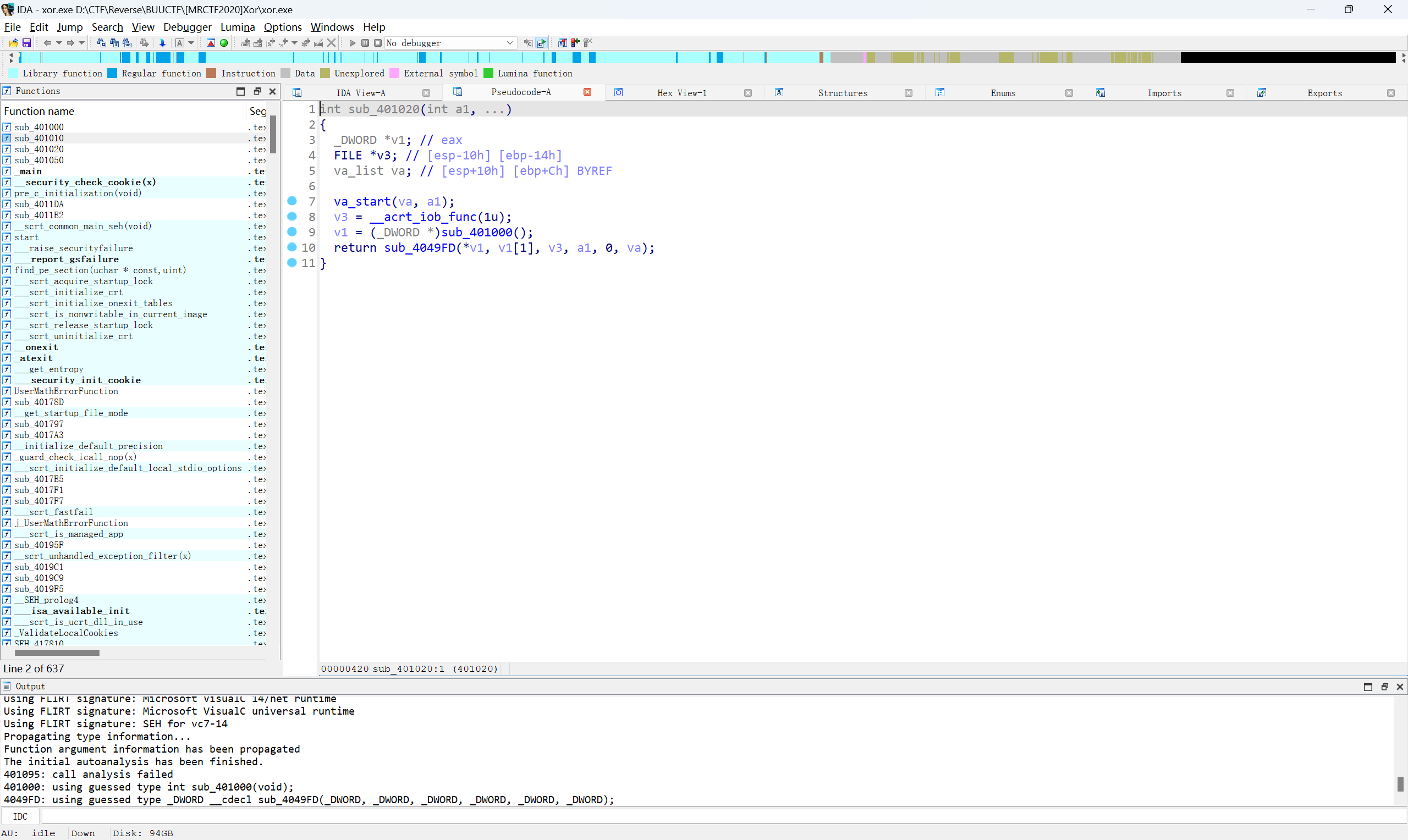This screenshot has height=840, width=1408.
Task: Click the save database floppy icon
Action: pyautogui.click(x=26, y=43)
